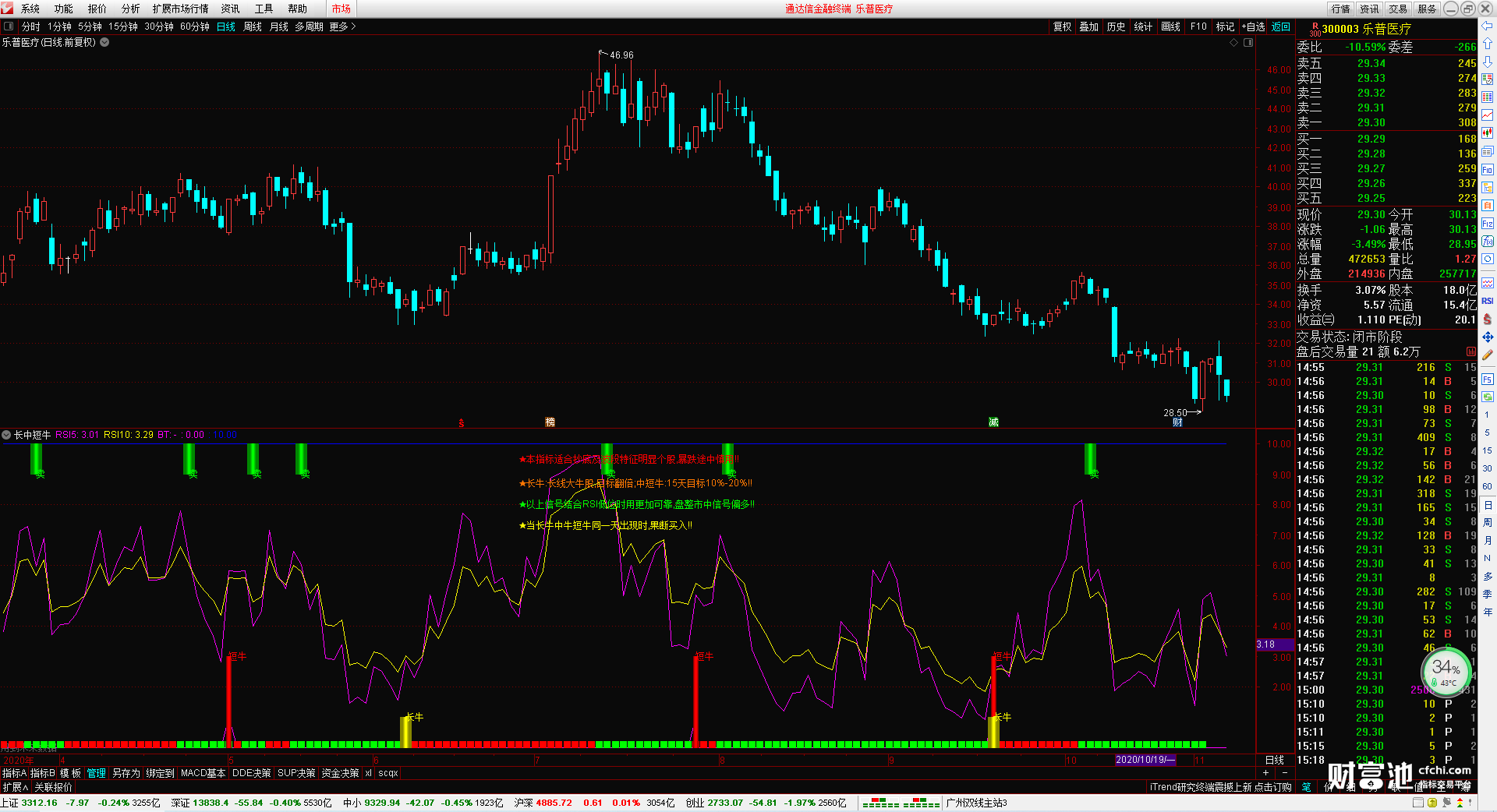The image size is (1497, 812).
Task: Open the f(x) formula icon in sidebar
Action: click(1488, 242)
